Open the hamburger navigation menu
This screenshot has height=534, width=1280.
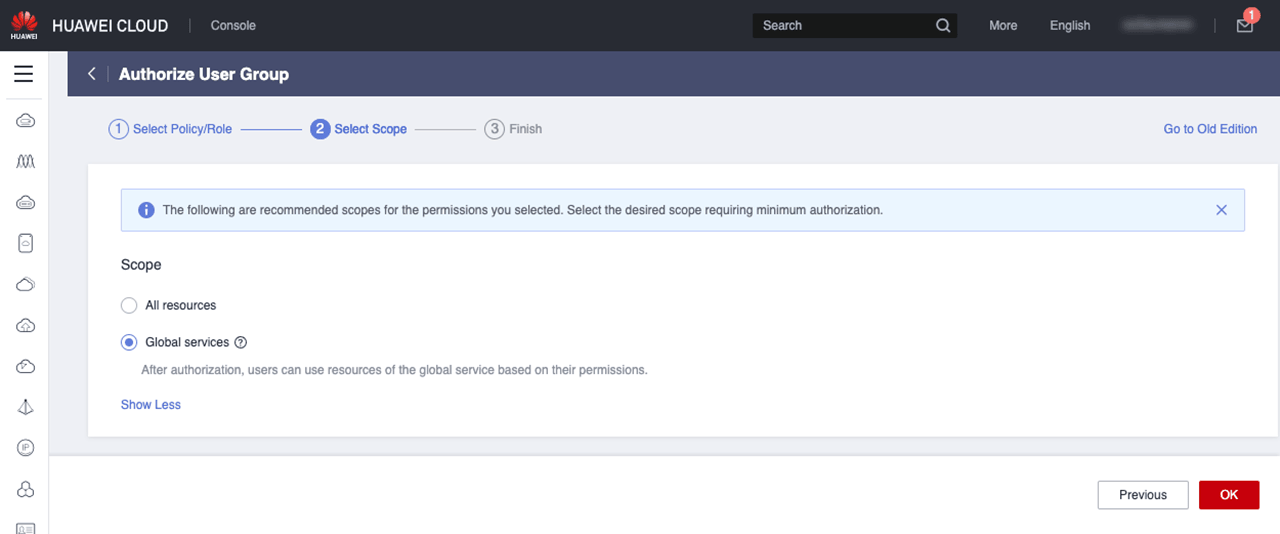pyautogui.click(x=23, y=74)
